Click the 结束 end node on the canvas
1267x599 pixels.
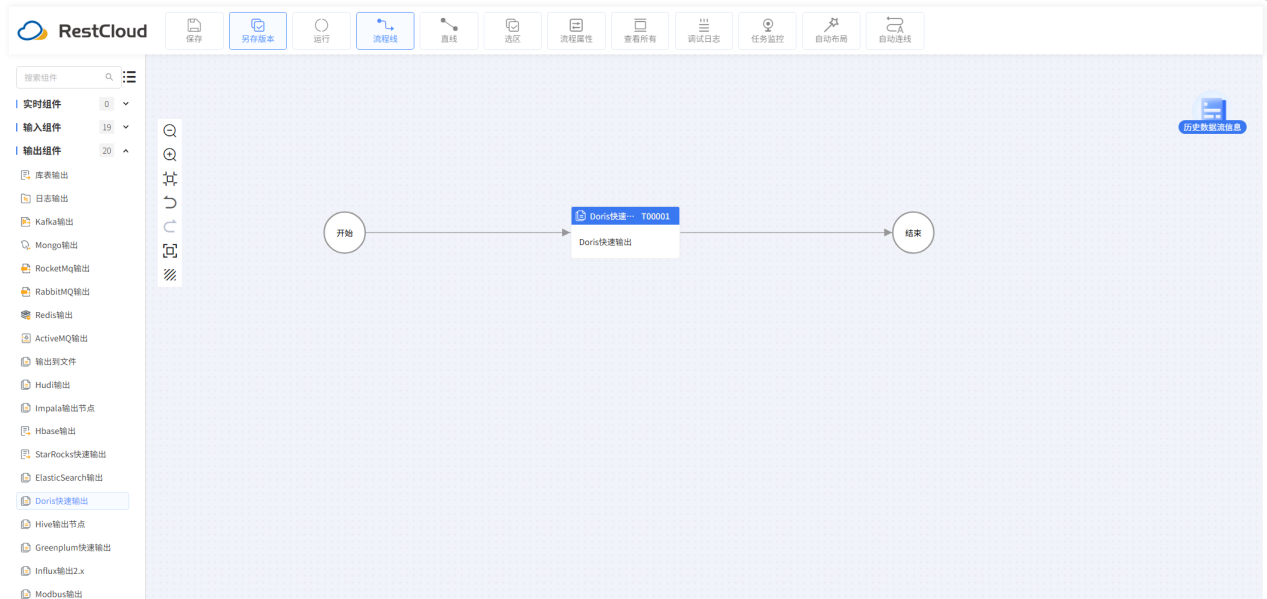click(913, 233)
